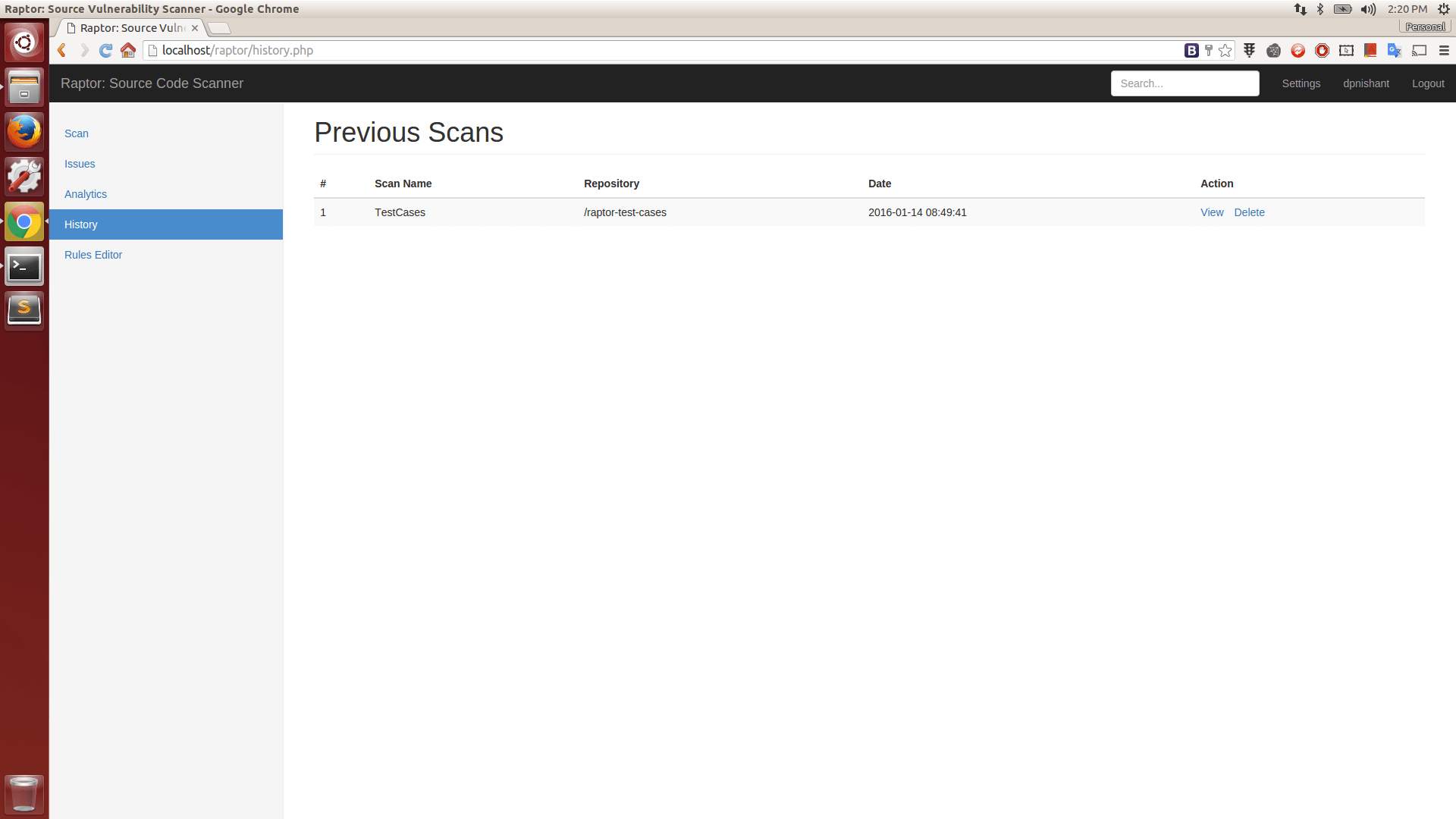View the TestCases scan
Image resolution: width=1456 pixels, height=819 pixels.
point(1212,212)
